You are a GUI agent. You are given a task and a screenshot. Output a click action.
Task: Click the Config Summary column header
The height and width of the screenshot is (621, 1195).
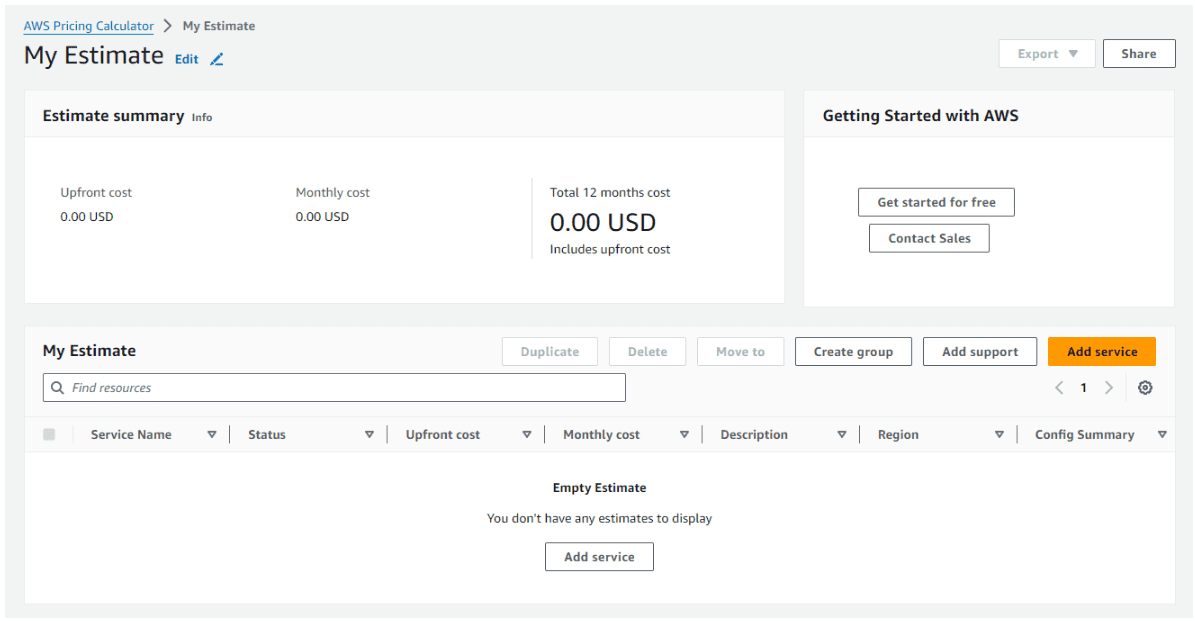point(1084,434)
